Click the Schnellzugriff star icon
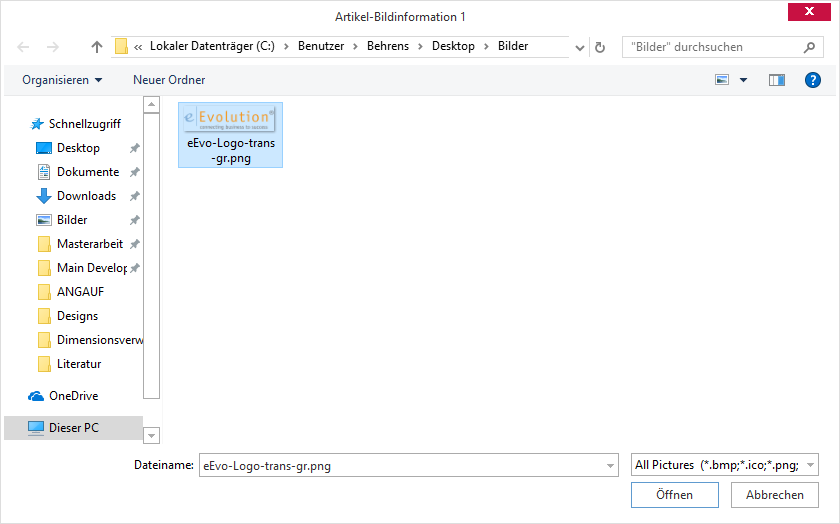This screenshot has width=840, height=524. pyautogui.click(x=37, y=124)
